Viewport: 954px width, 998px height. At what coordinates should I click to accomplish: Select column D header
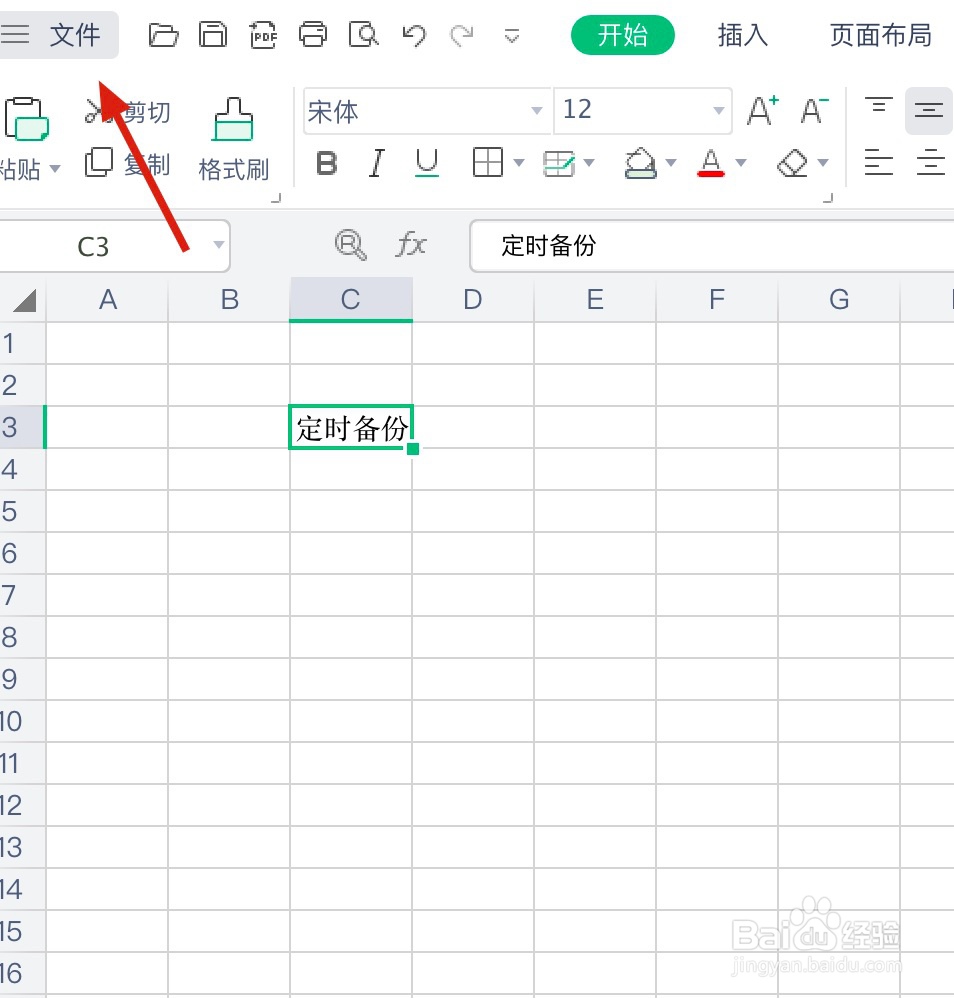tap(473, 299)
